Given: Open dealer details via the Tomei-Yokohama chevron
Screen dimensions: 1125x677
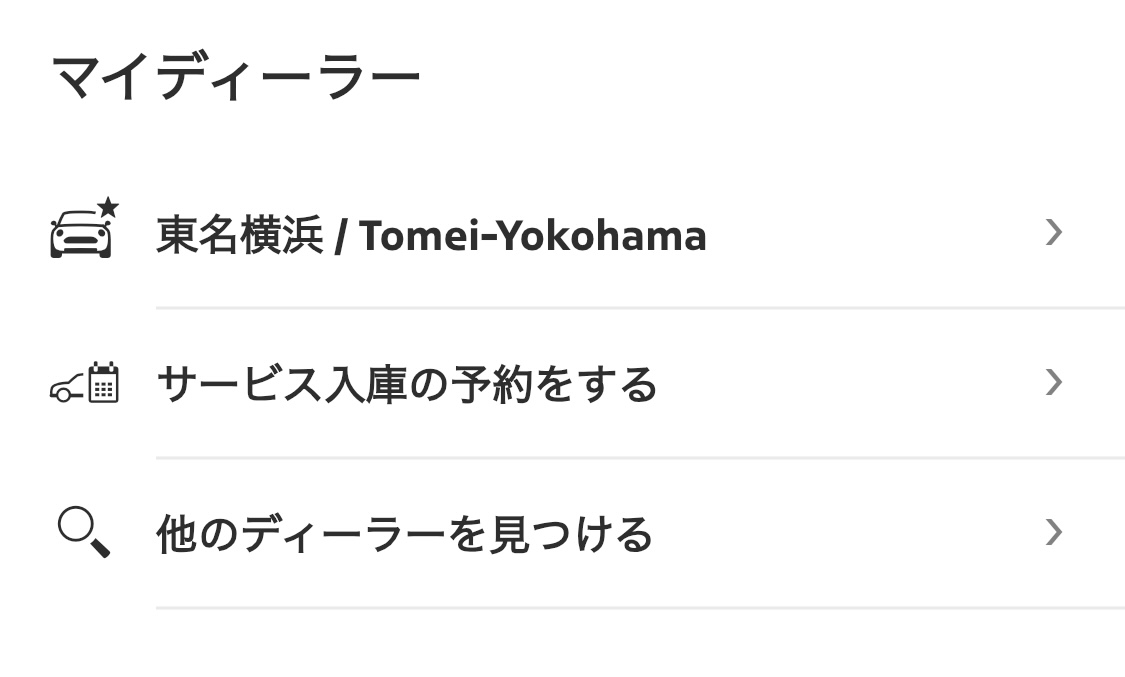Looking at the screenshot, I should (1052, 233).
